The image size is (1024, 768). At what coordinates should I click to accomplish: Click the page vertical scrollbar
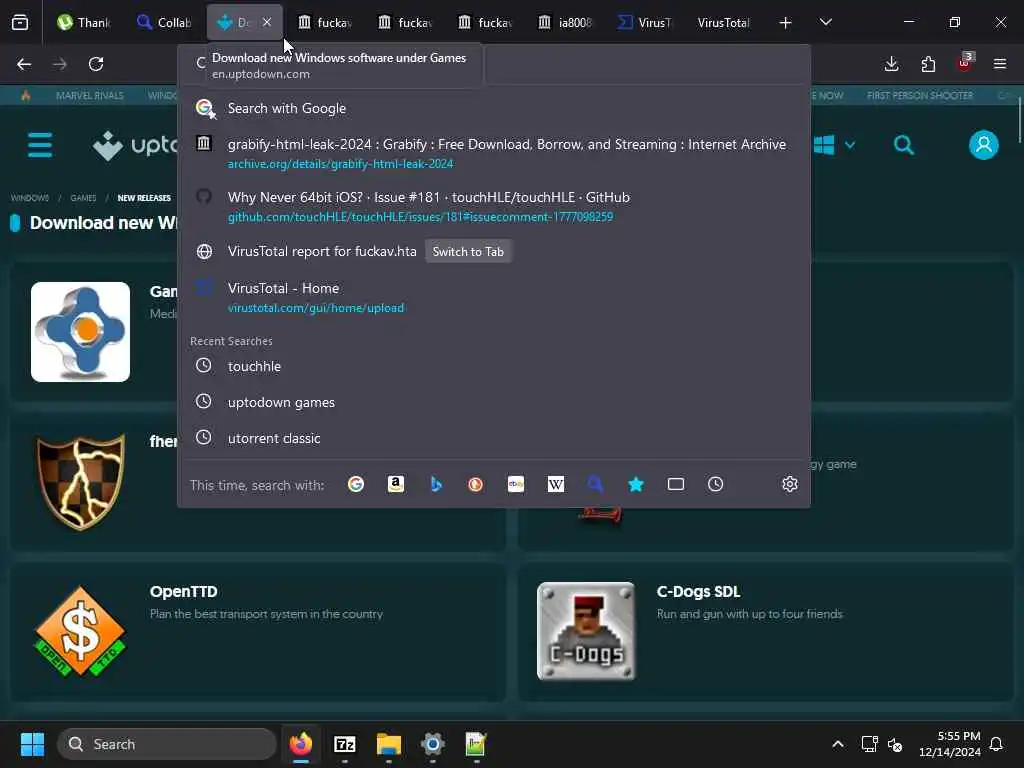1019,118
